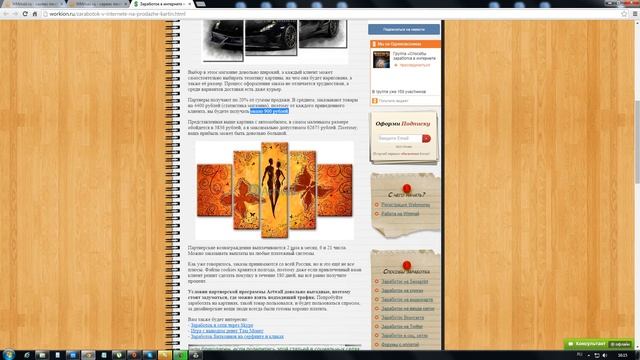Open the Заработок на вводе капчи link
The height and width of the screenshot is (360, 640).
408,309
